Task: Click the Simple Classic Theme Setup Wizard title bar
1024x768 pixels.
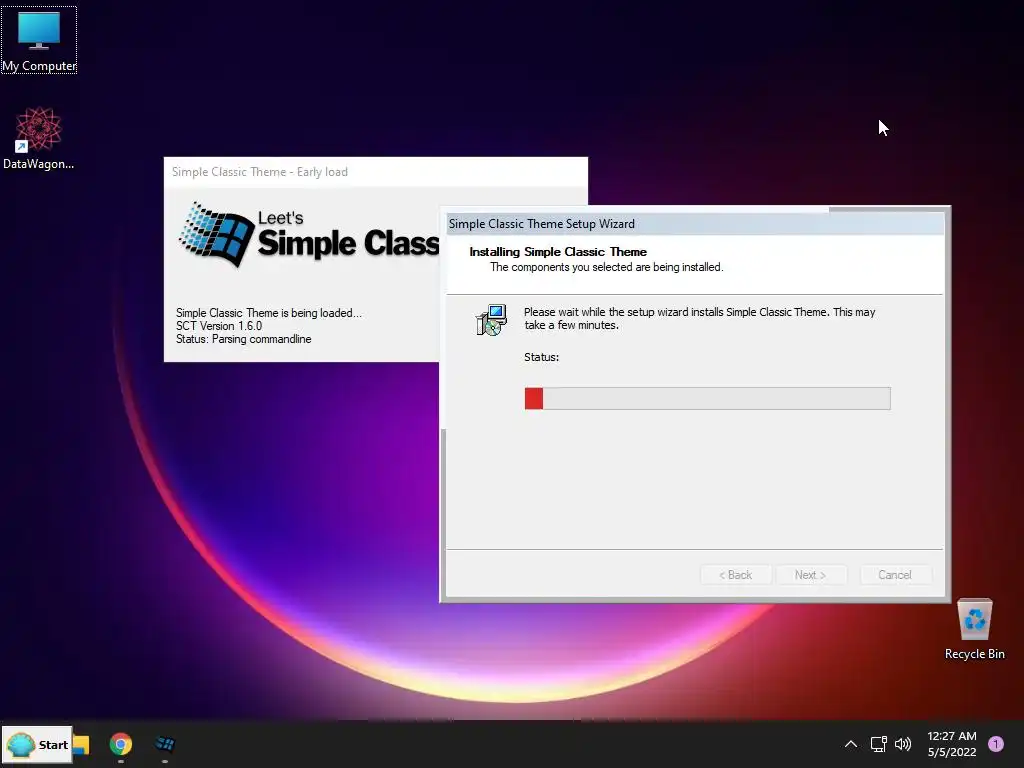Action: click(696, 224)
